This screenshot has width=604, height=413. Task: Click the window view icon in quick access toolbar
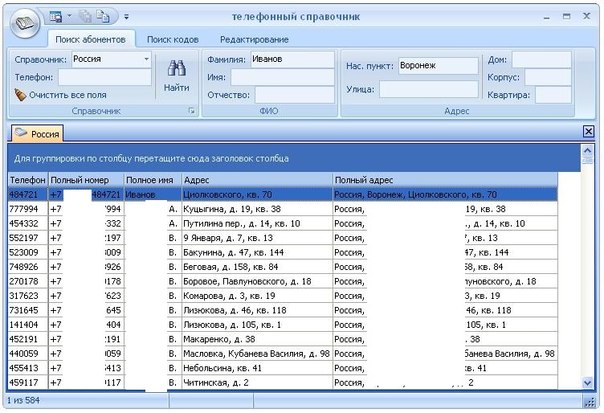pyautogui.click(x=56, y=17)
